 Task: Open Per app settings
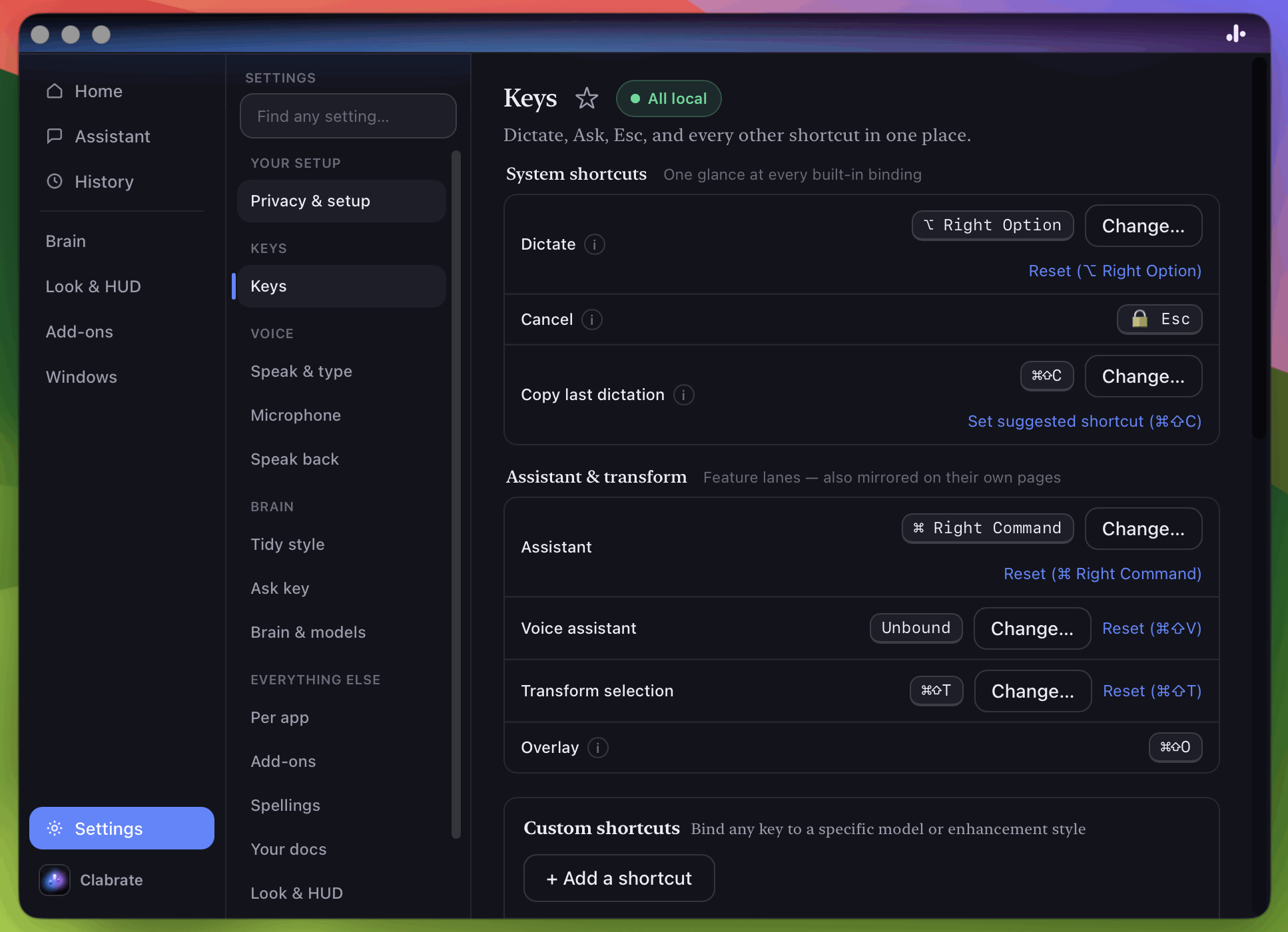280,718
